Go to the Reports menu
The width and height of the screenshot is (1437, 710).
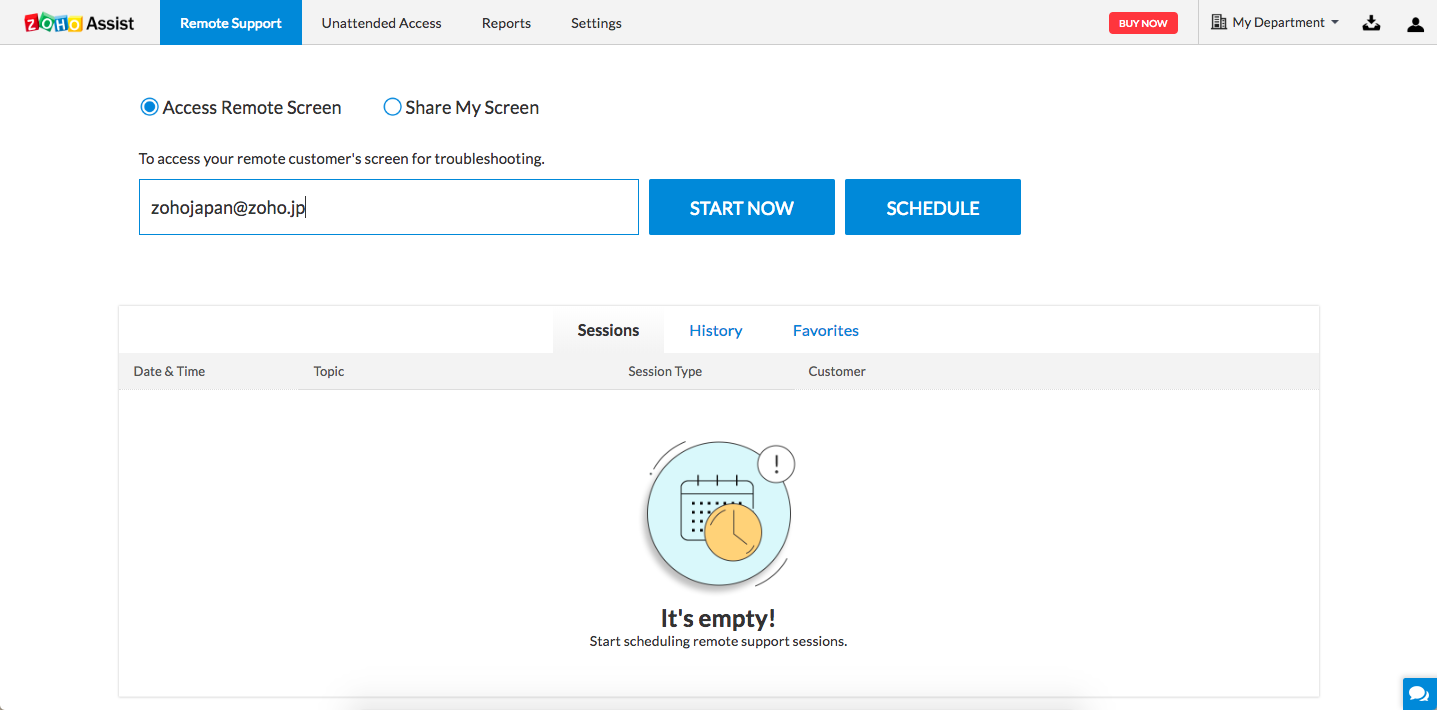click(x=506, y=23)
